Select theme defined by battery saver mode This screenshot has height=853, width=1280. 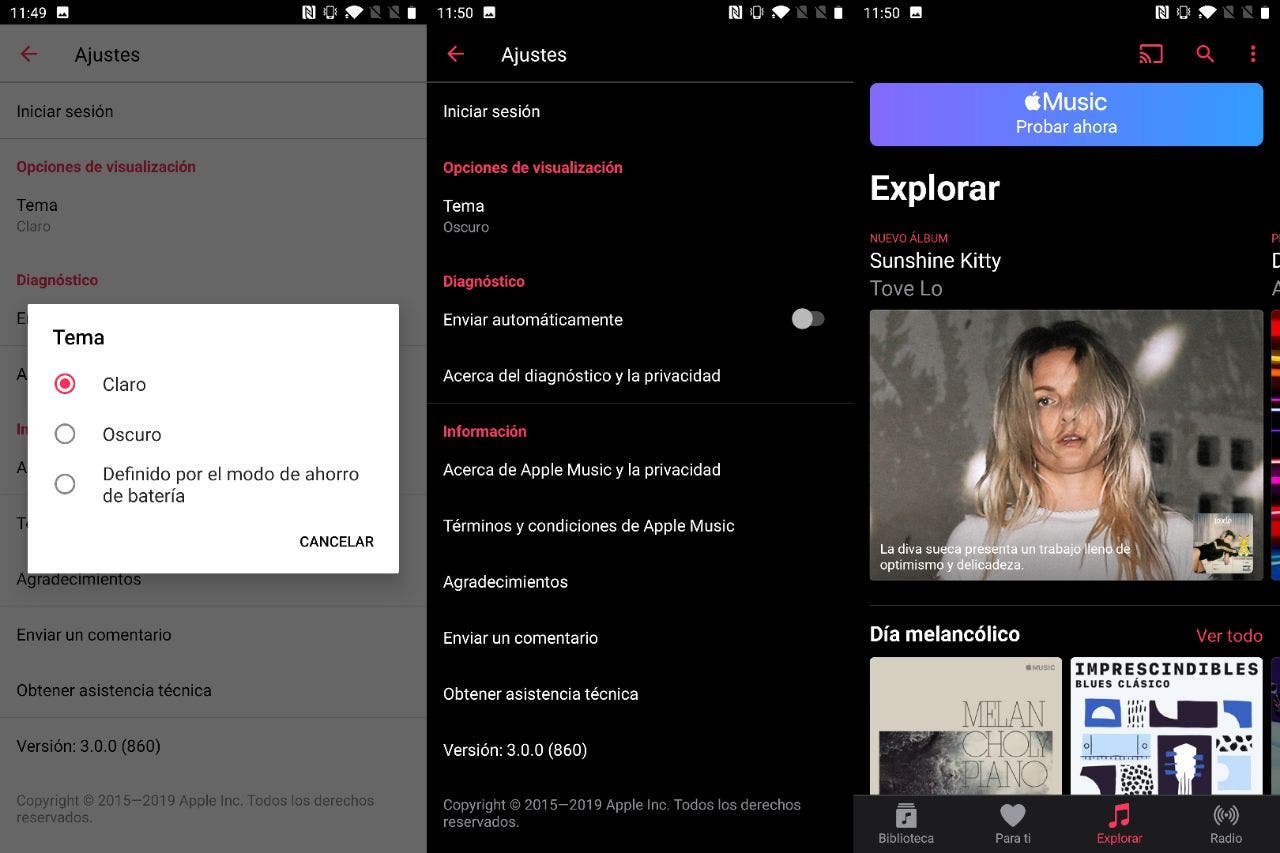pos(65,485)
